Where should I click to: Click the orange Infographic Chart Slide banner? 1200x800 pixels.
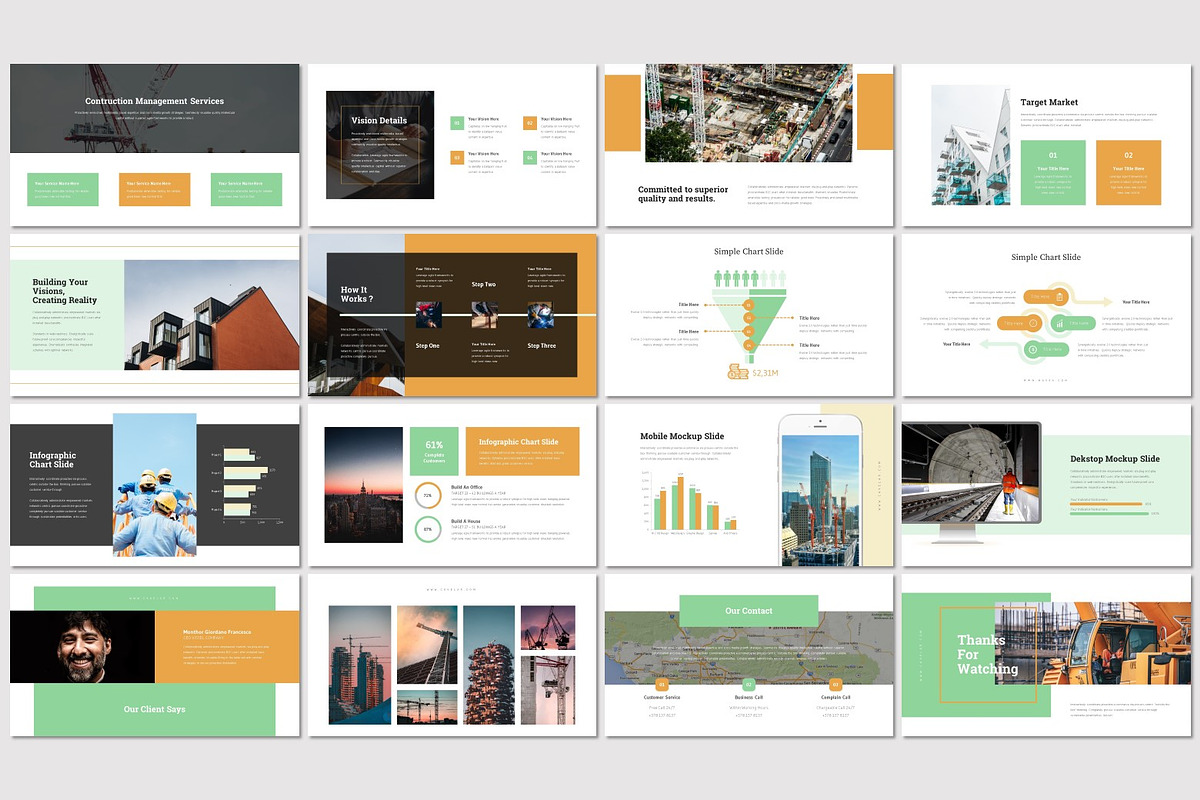[524, 451]
